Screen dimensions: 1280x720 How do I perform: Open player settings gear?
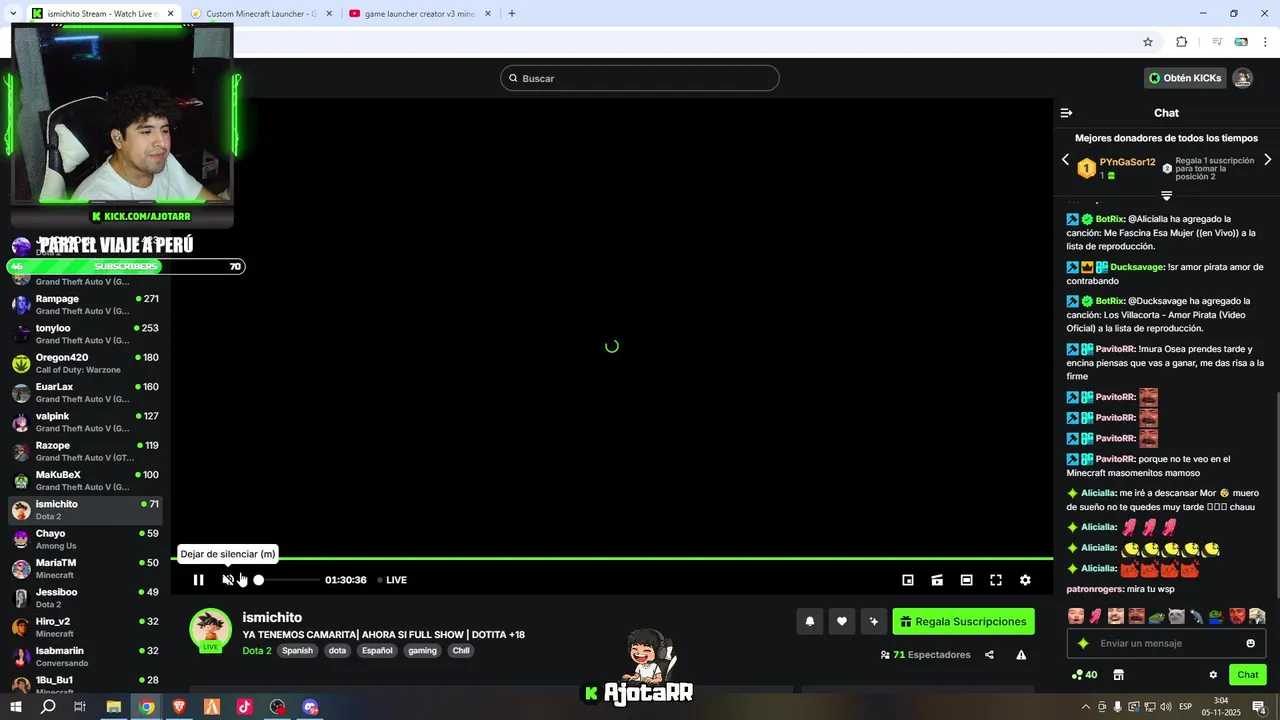tap(1025, 580)
